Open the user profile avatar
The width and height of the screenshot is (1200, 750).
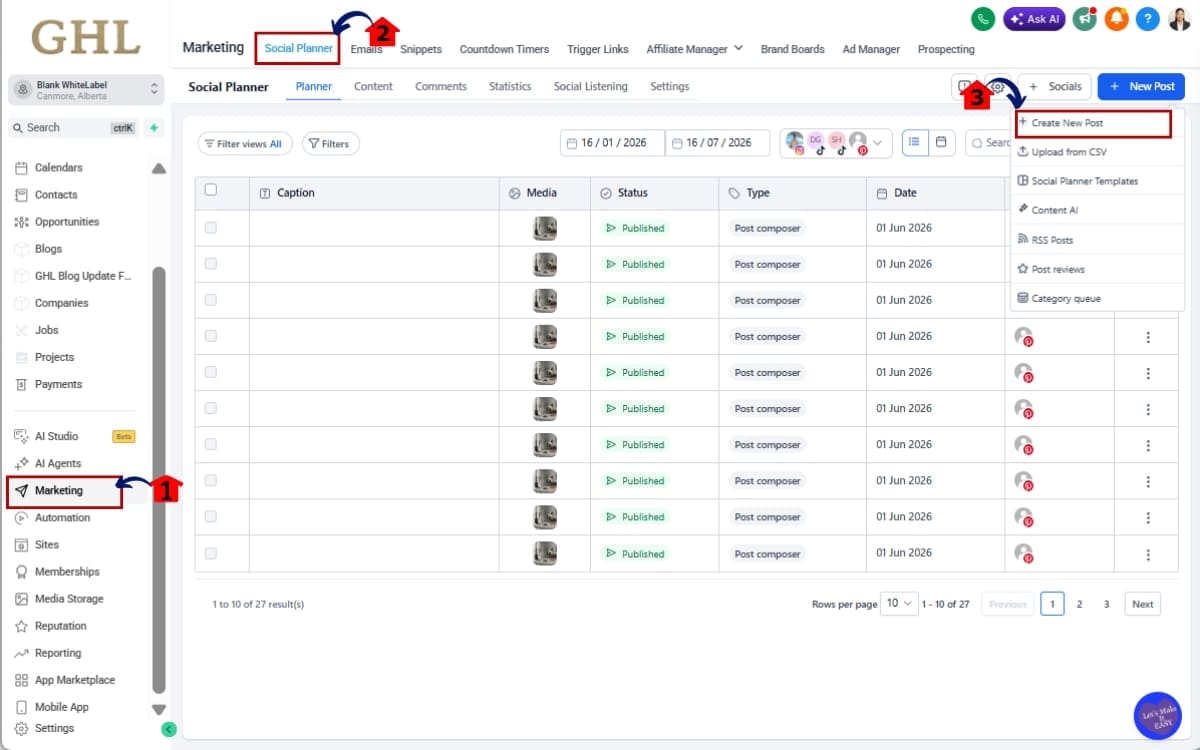click(1179, 19)
